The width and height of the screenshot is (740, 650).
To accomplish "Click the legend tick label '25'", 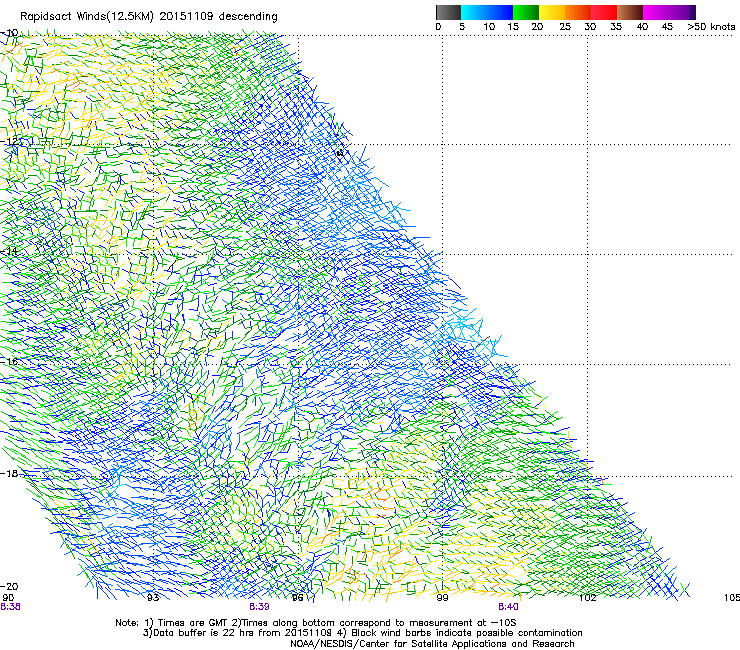I will click(x=565, y=27).
